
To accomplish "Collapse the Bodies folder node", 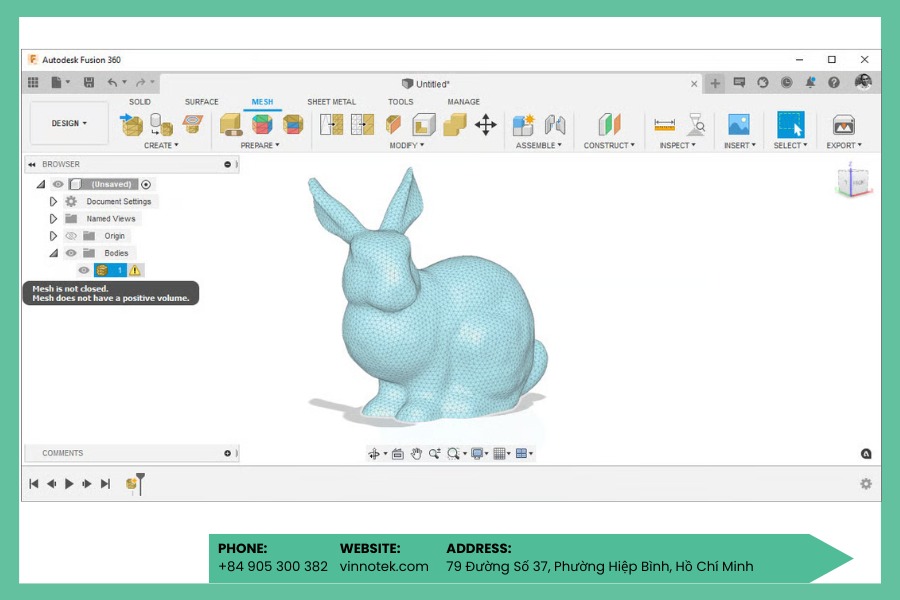I will 53,253.
